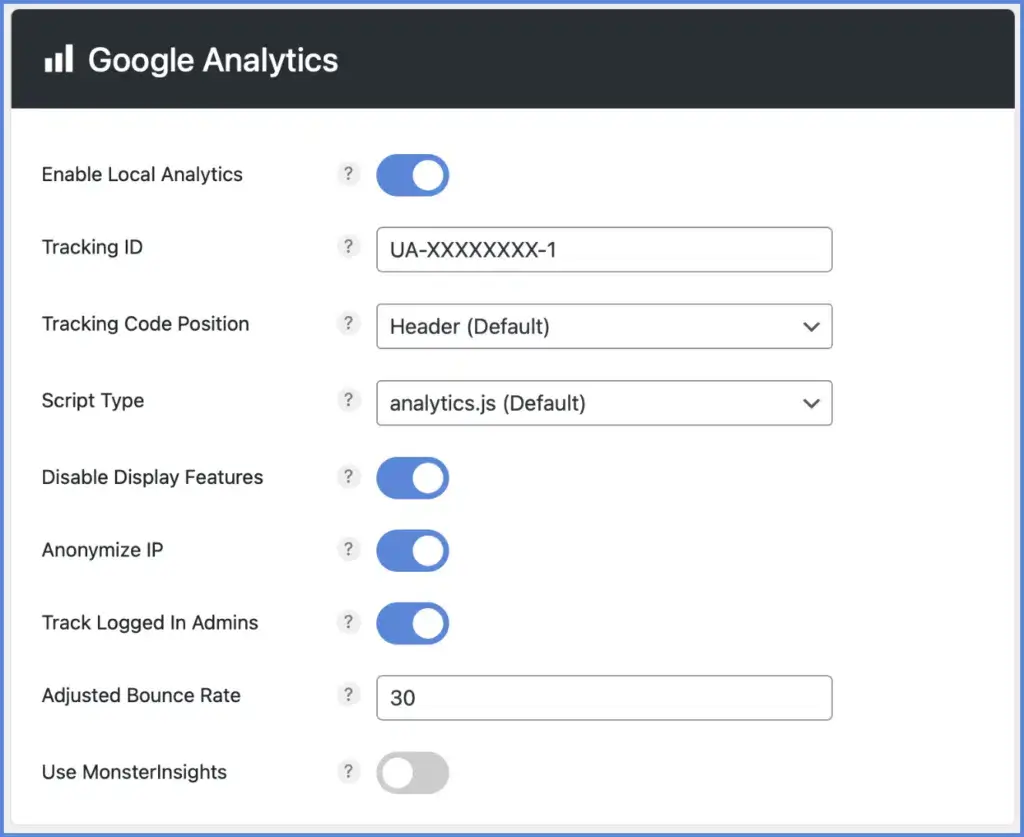The height and width of the screenshot is (837, 1024).
Task: Click the Adjusted Bounce Rate label
Action: pyautogui.click(x=141, y=695)
